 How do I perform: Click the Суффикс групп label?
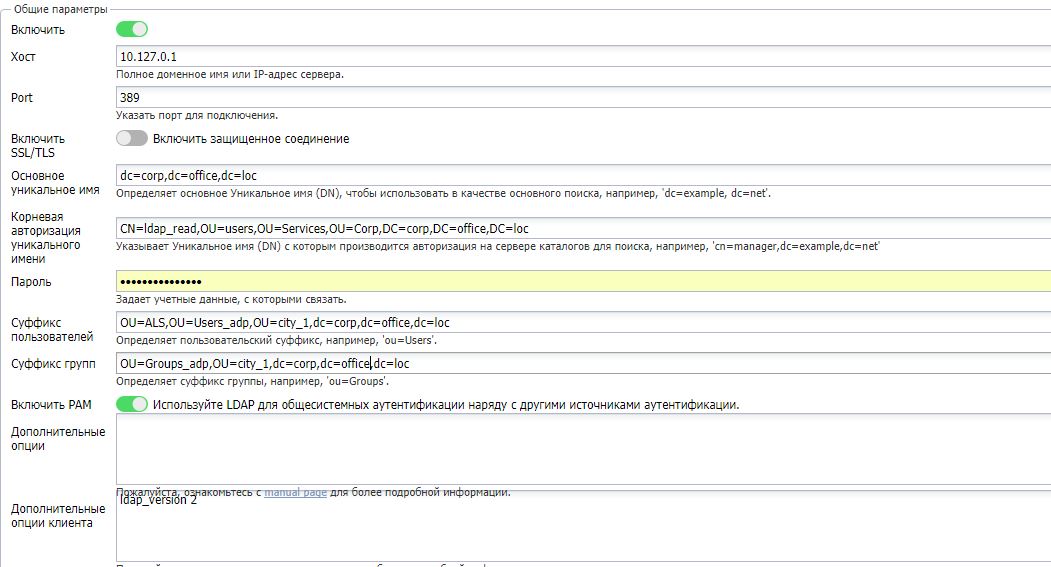coord(53,364)
